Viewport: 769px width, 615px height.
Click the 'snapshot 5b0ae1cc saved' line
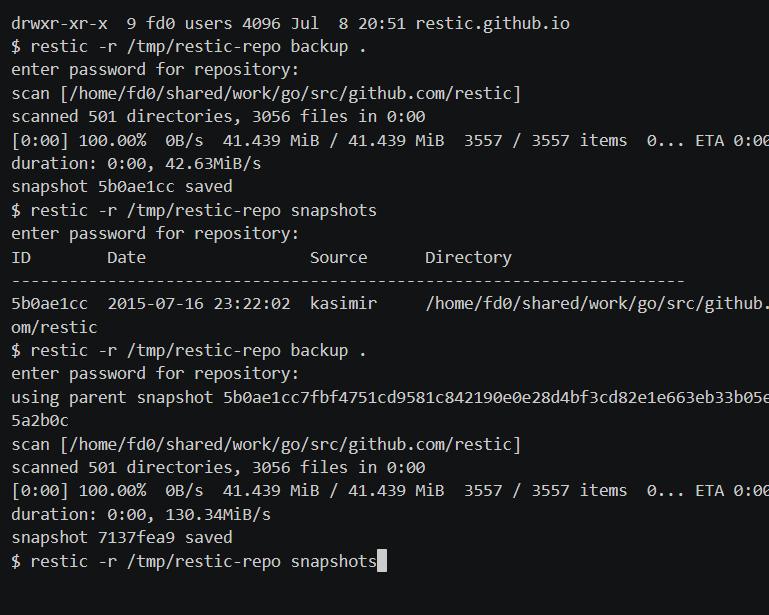point(122,186)
